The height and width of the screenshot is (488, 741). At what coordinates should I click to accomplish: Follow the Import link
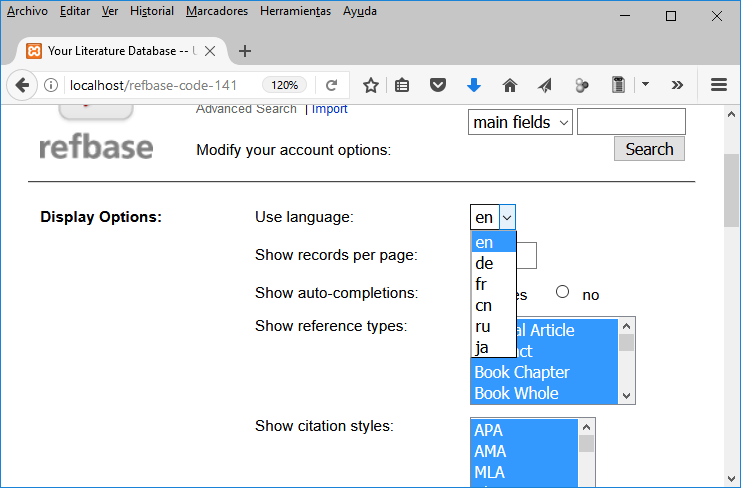(x=330, y=109)
